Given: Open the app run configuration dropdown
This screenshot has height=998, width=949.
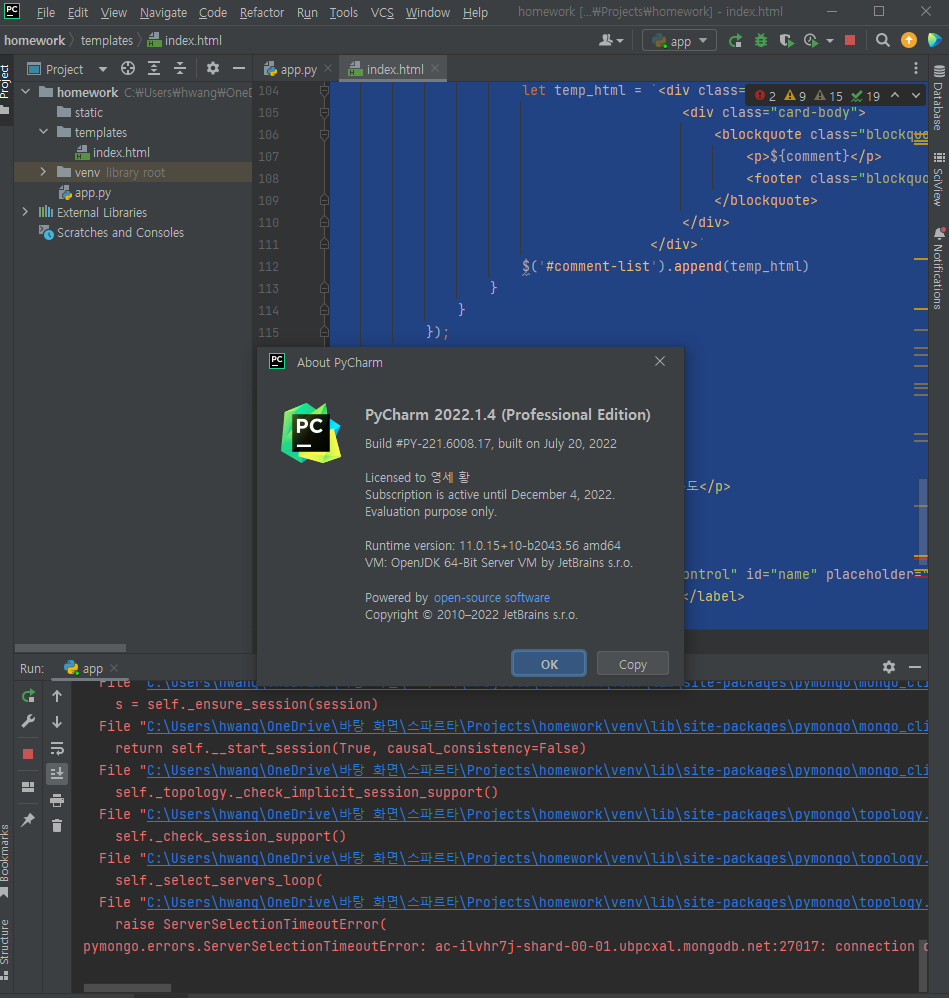Looking at the screenshot, I should tap(679, 41).
